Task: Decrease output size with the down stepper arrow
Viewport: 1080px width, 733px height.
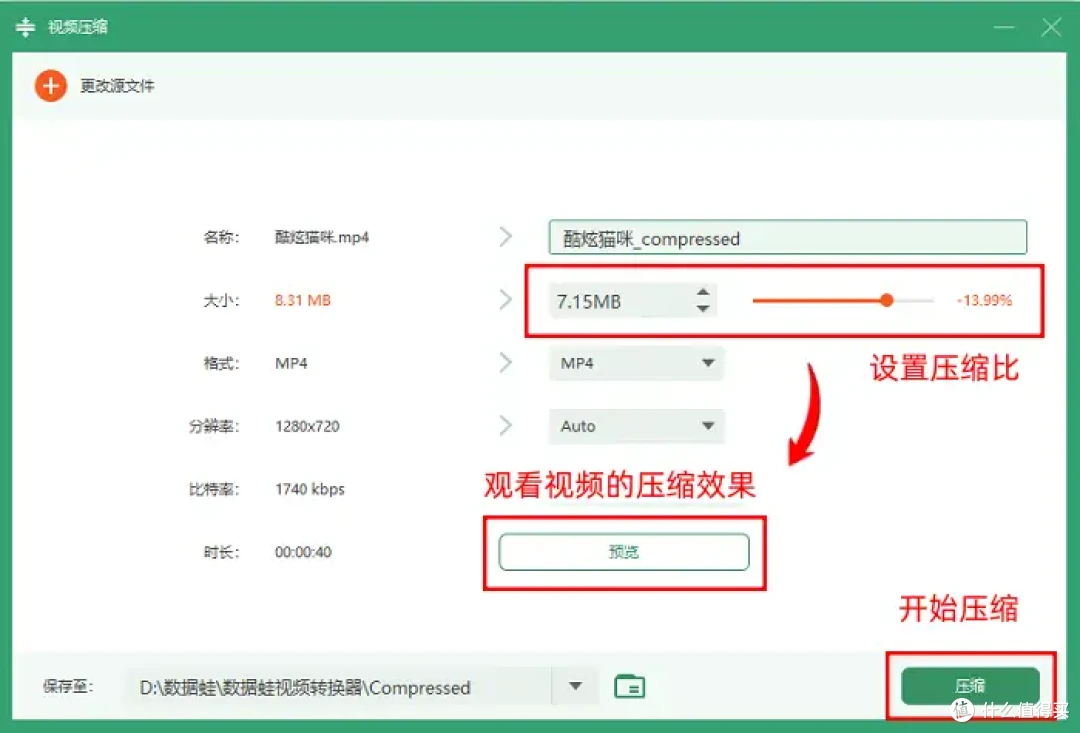Action: 703,309
